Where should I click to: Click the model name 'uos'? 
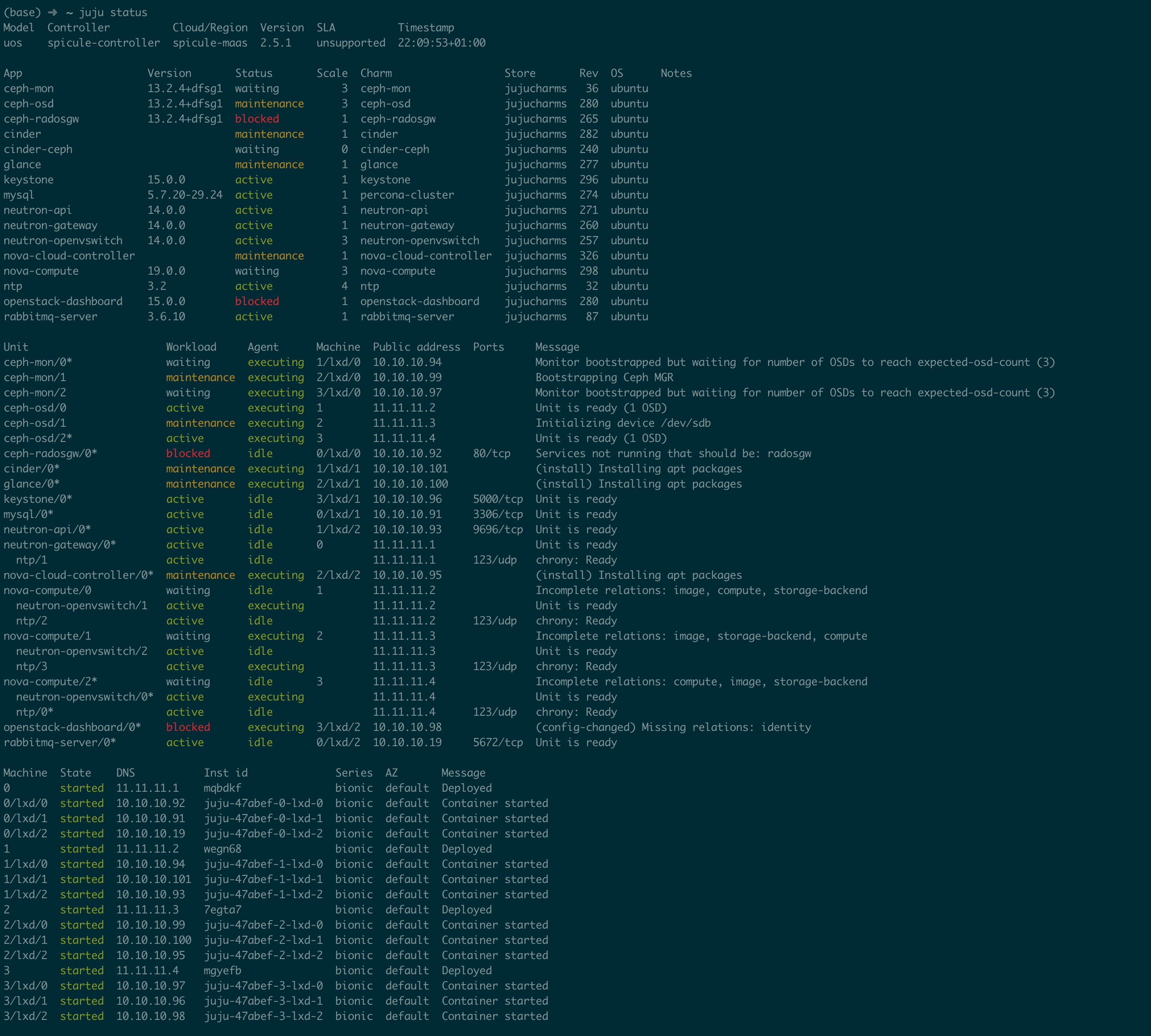(13, 42)
